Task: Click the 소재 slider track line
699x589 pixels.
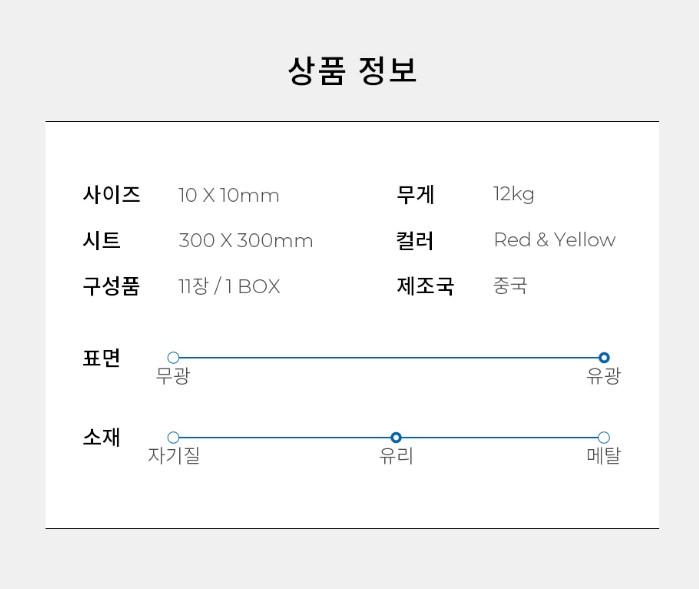Action: (285, 437)
